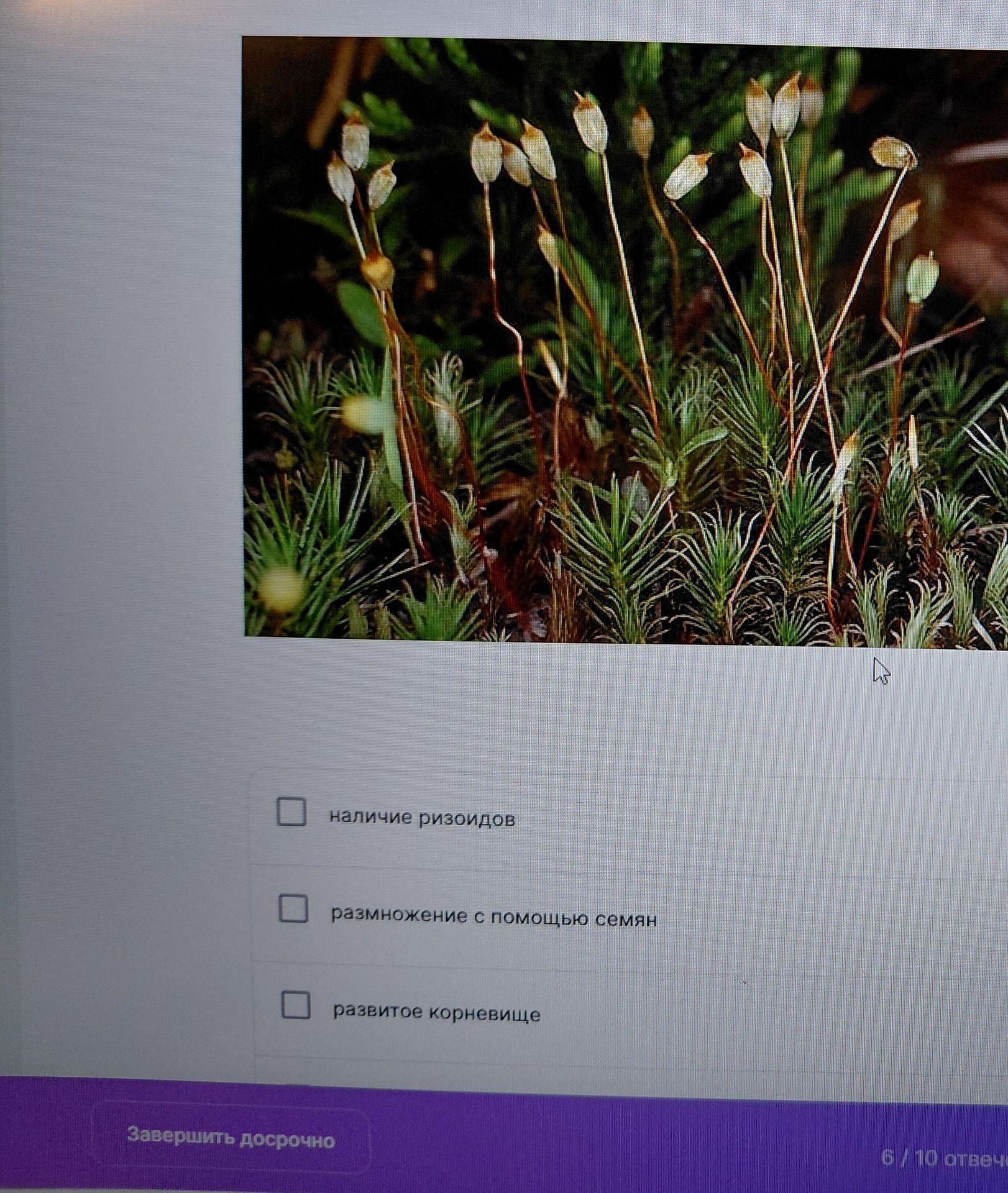Screen dimensions: 1008x1193
Task: Click the 'Завершить досрочно' button
Action: (x=231, y=1138)
